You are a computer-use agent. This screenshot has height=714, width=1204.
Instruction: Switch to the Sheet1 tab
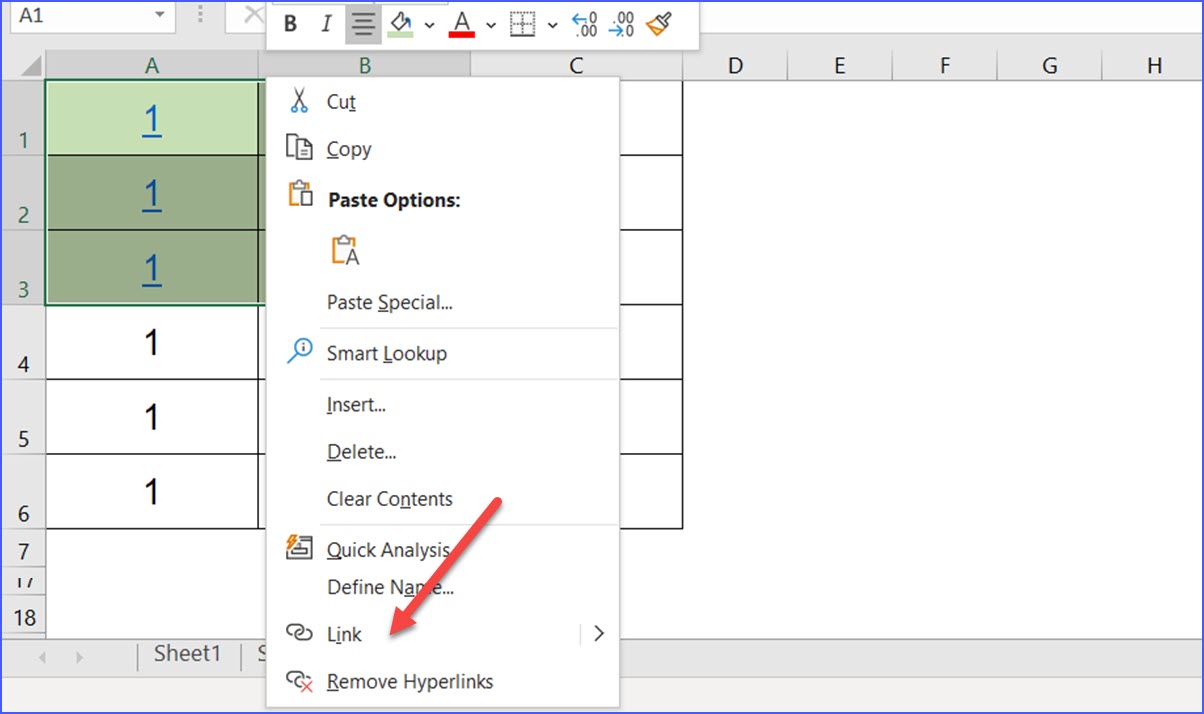(x=187, y=653)
